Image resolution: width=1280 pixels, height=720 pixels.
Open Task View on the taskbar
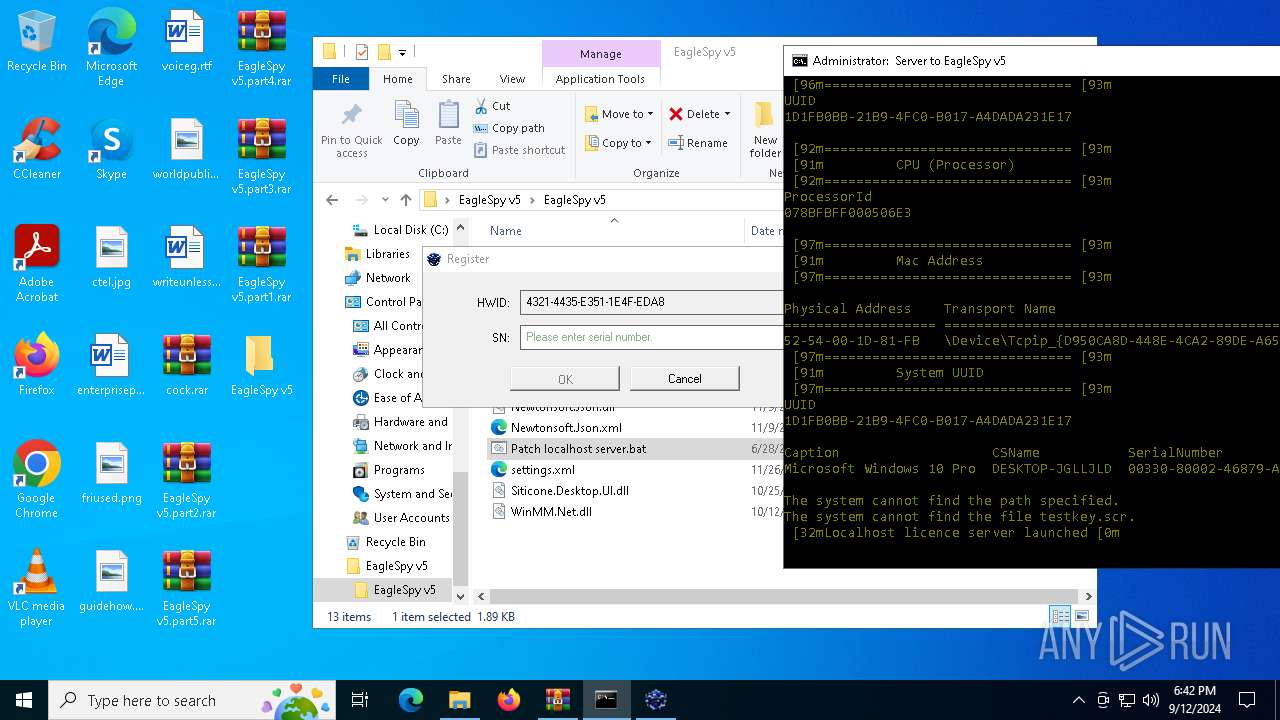360,700
